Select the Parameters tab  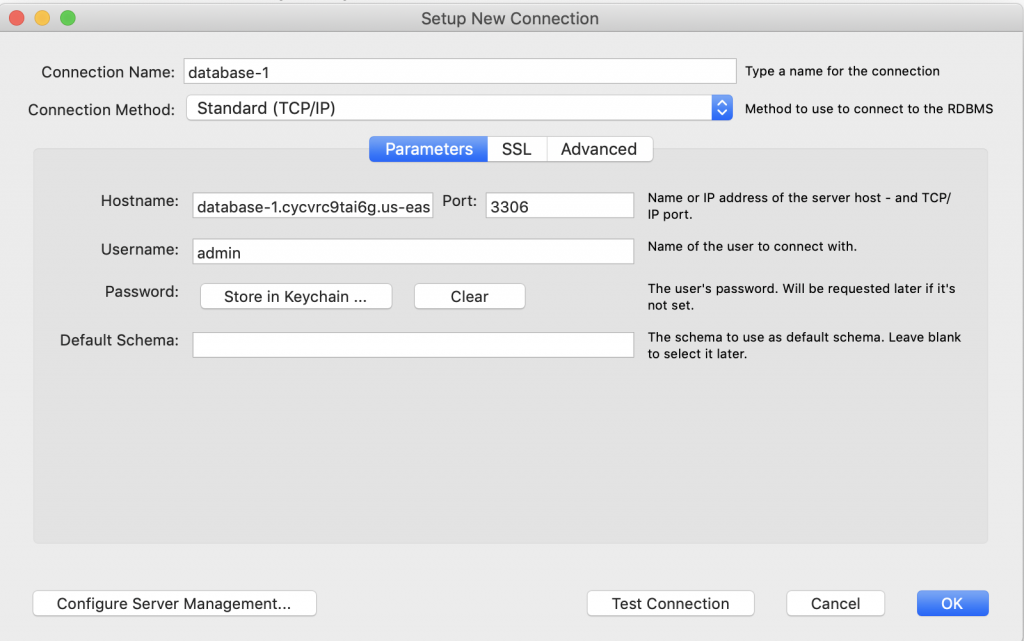(x=428, y=149)
